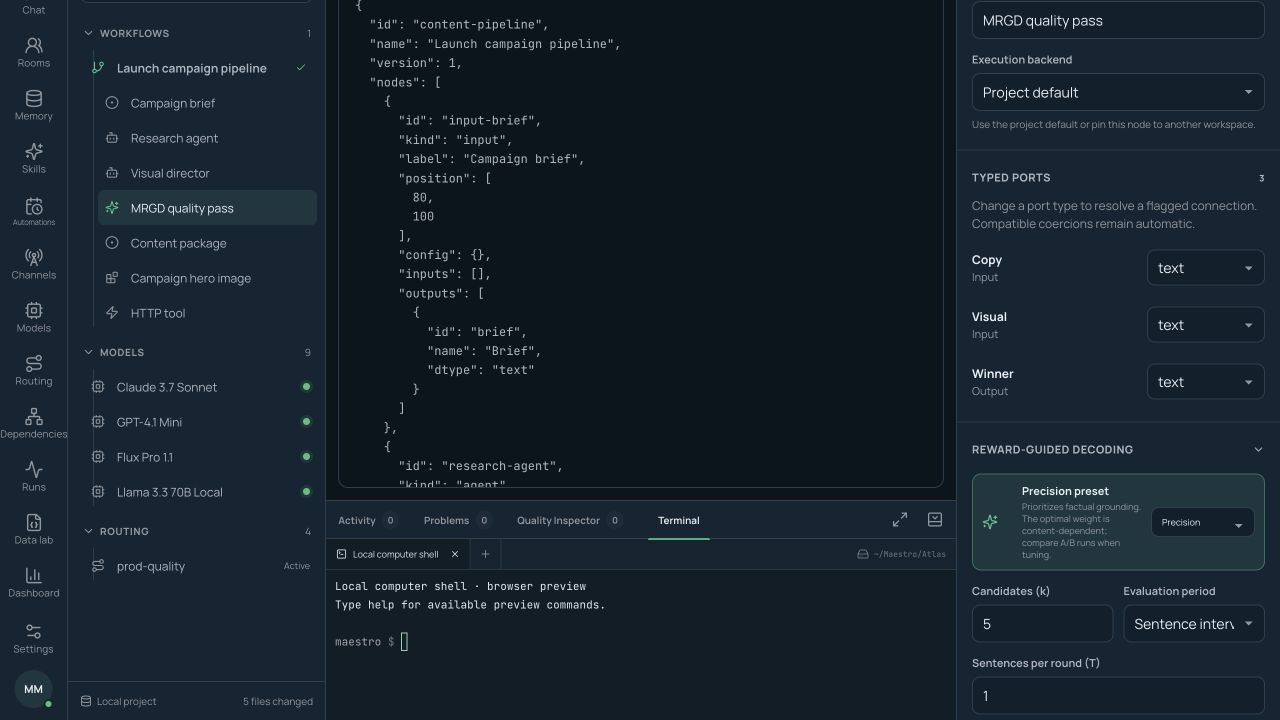Click the GPT-4.1 Mini model icon

click(x=98, y=422)
